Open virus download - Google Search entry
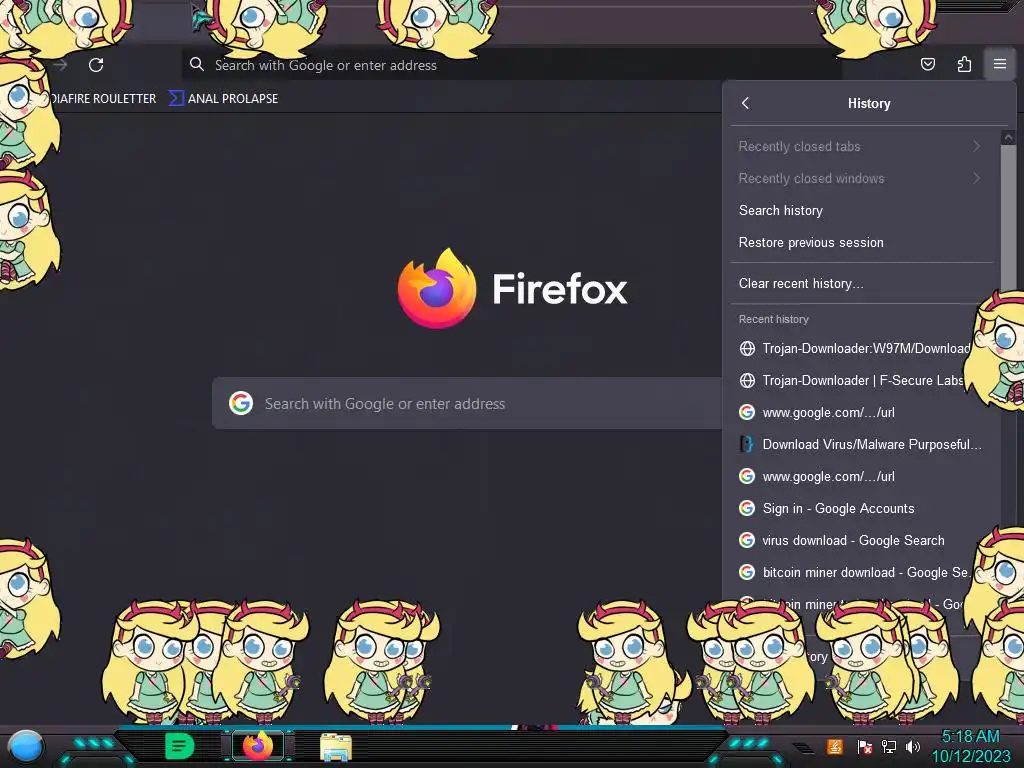This screenshot has height=768, width=1024. click(x=861, y=540)
